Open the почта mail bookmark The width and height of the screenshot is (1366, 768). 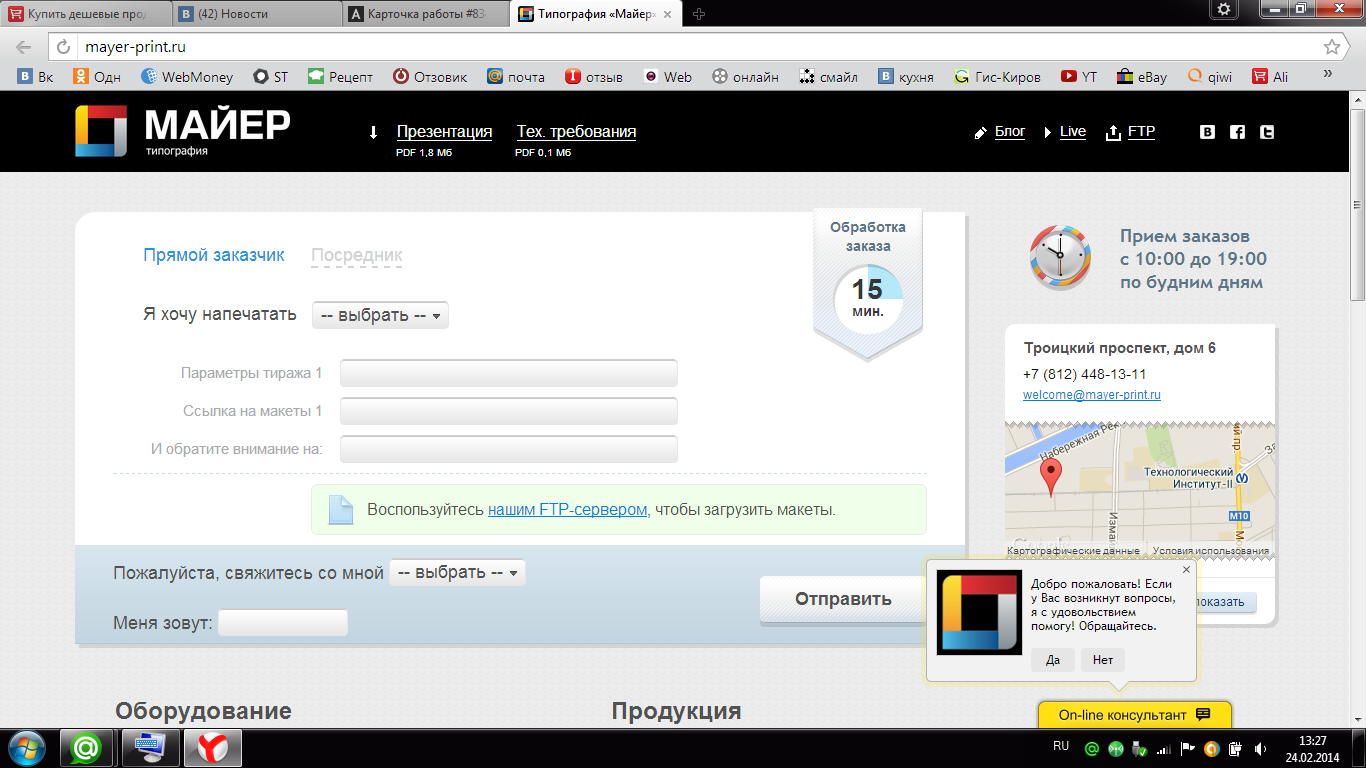click(516, 76)
